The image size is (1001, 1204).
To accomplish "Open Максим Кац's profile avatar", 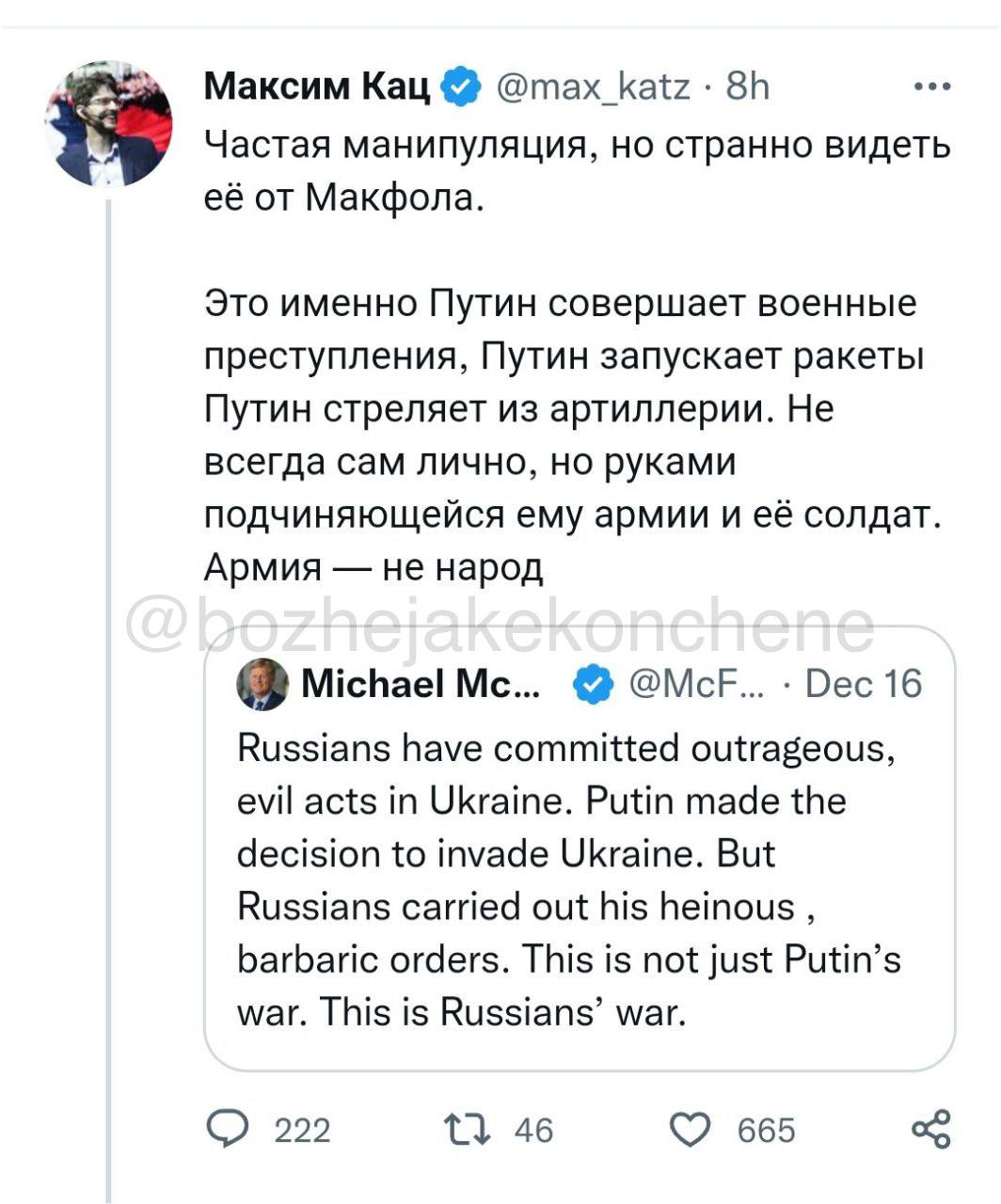I will [108, 123].
